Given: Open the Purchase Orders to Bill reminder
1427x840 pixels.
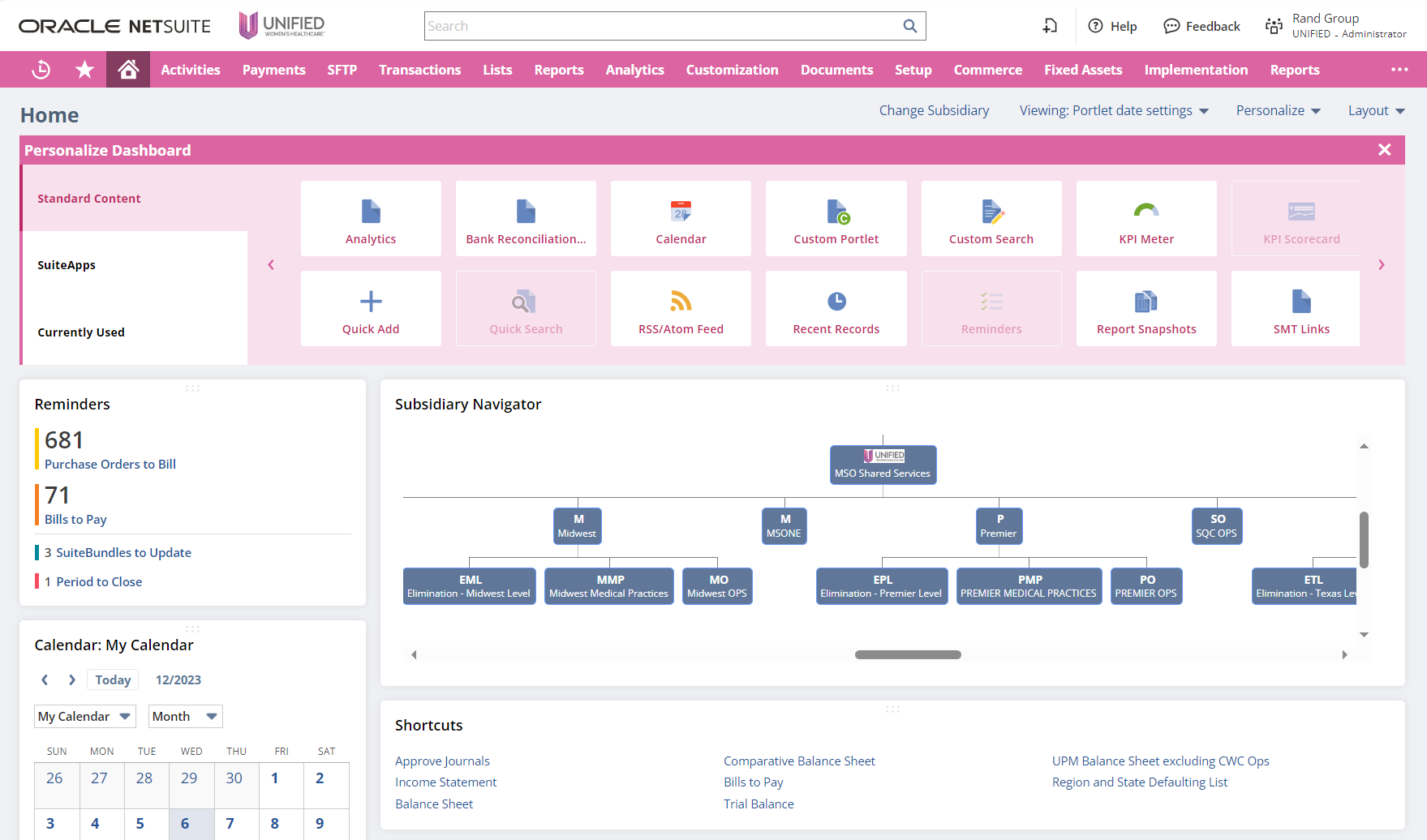Looking at the screenshot, I should pyautogui.click(x=110, y=464).
